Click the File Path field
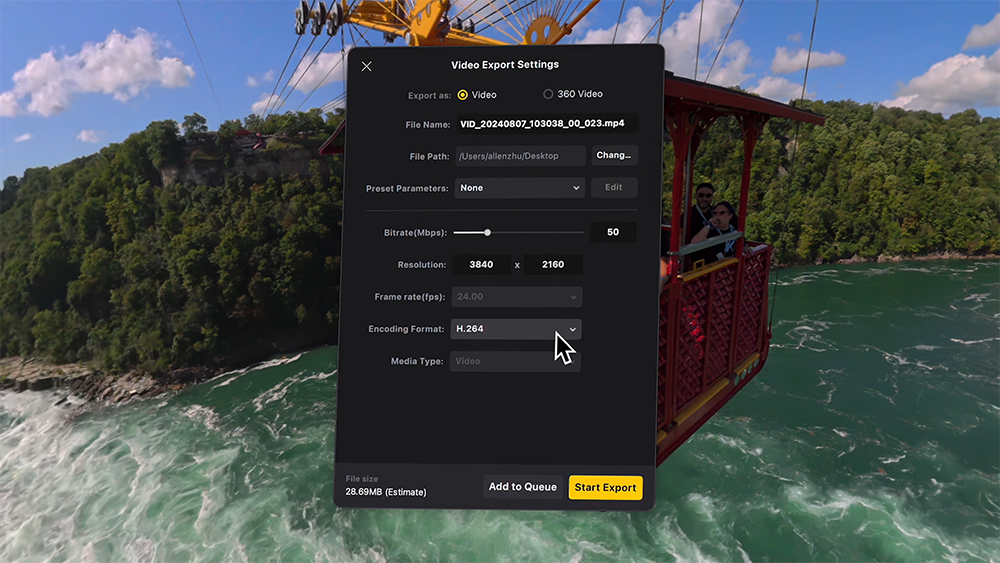The height and width of the screenshot is (563, 1000). point(520,155)
